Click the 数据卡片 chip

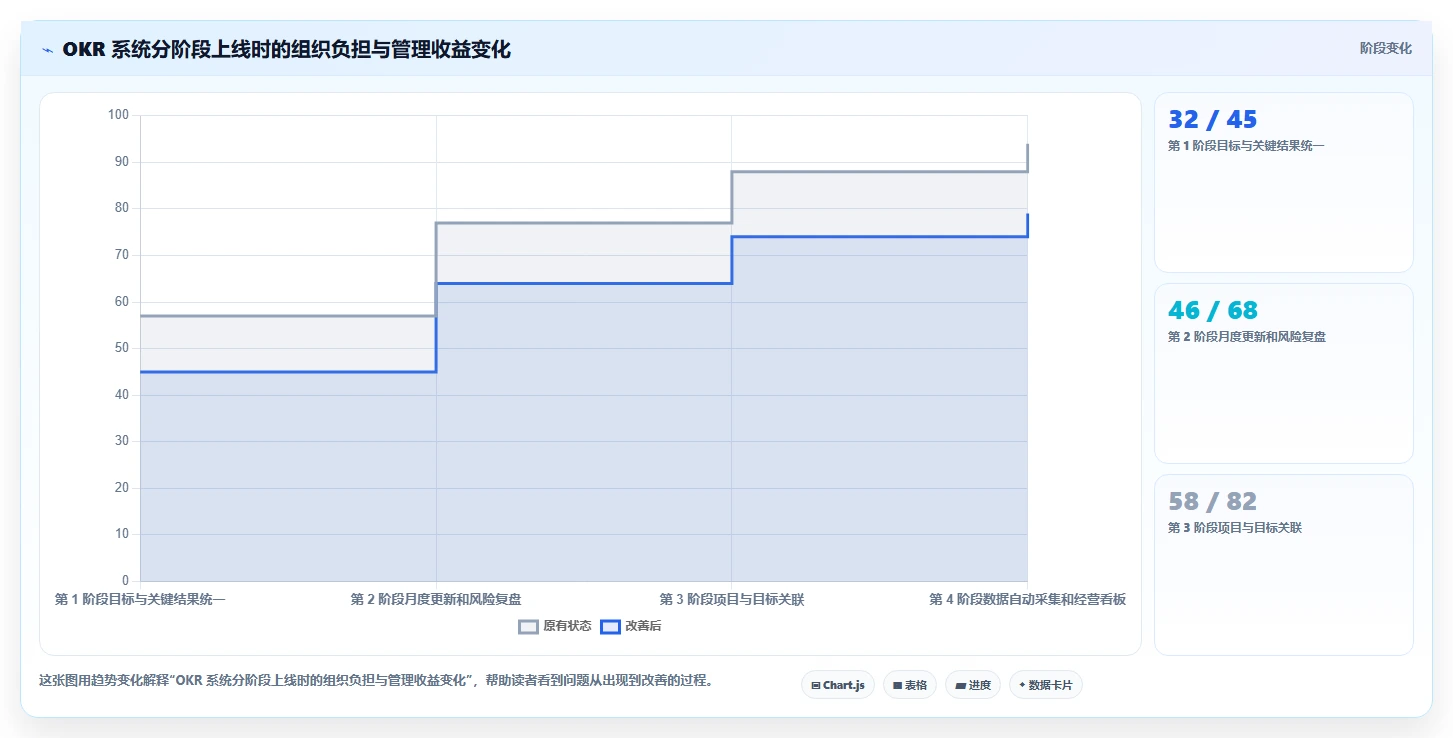pos(1046,685)
